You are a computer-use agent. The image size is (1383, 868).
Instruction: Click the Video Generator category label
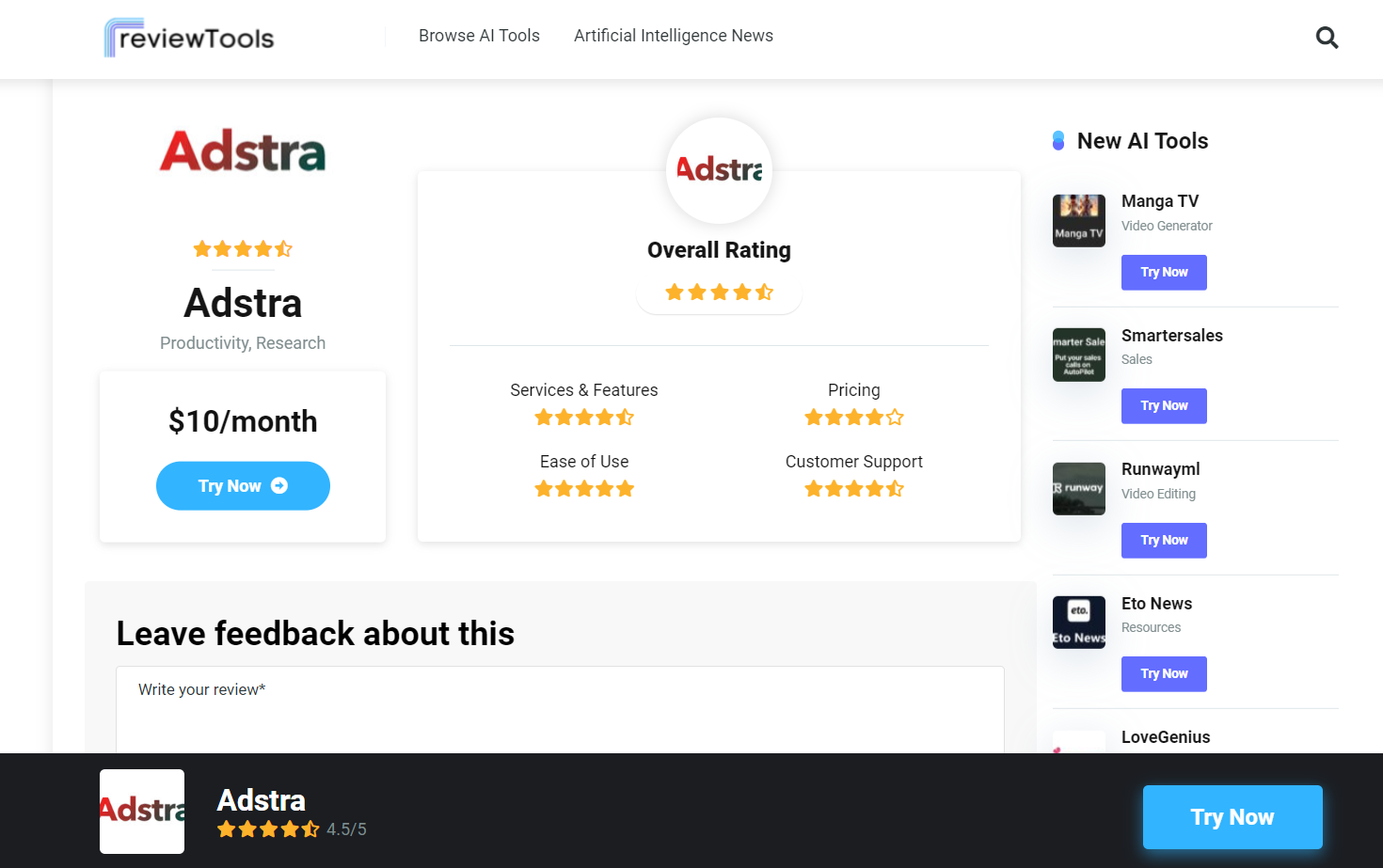pos(1167,226)
